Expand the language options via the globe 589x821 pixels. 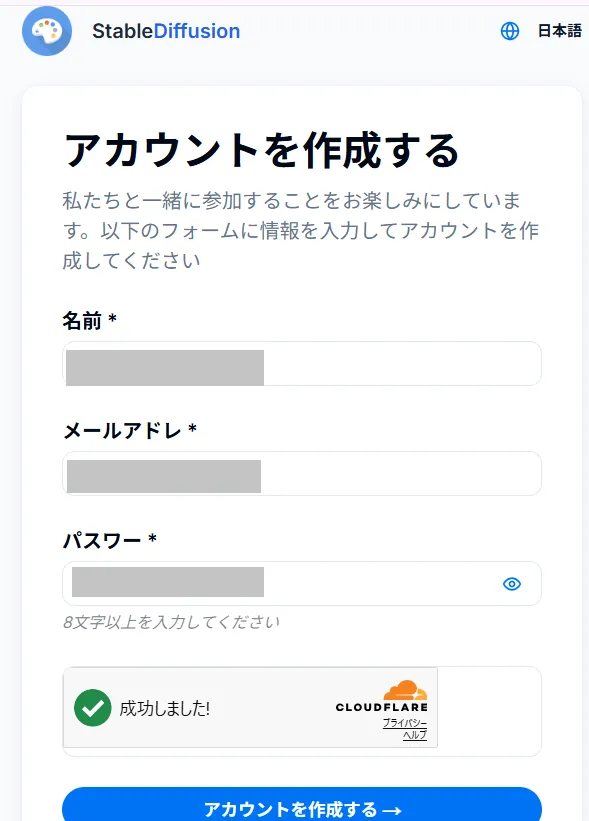click(509, 31)
